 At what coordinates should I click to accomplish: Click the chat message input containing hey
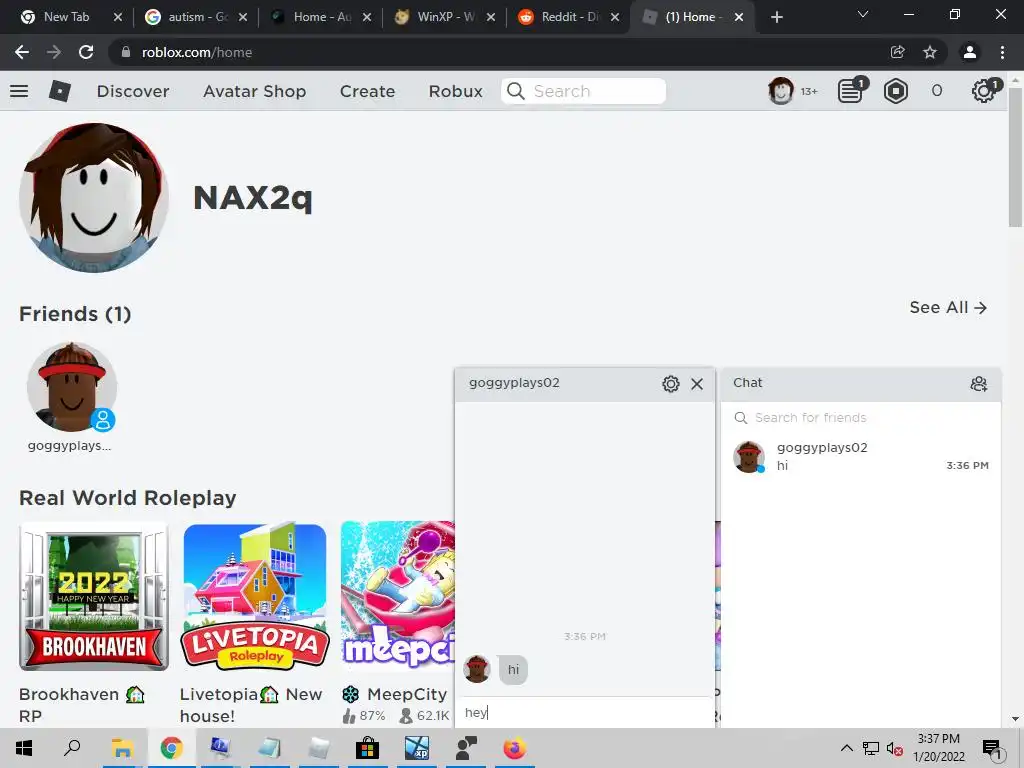click(x=584, y=712)
